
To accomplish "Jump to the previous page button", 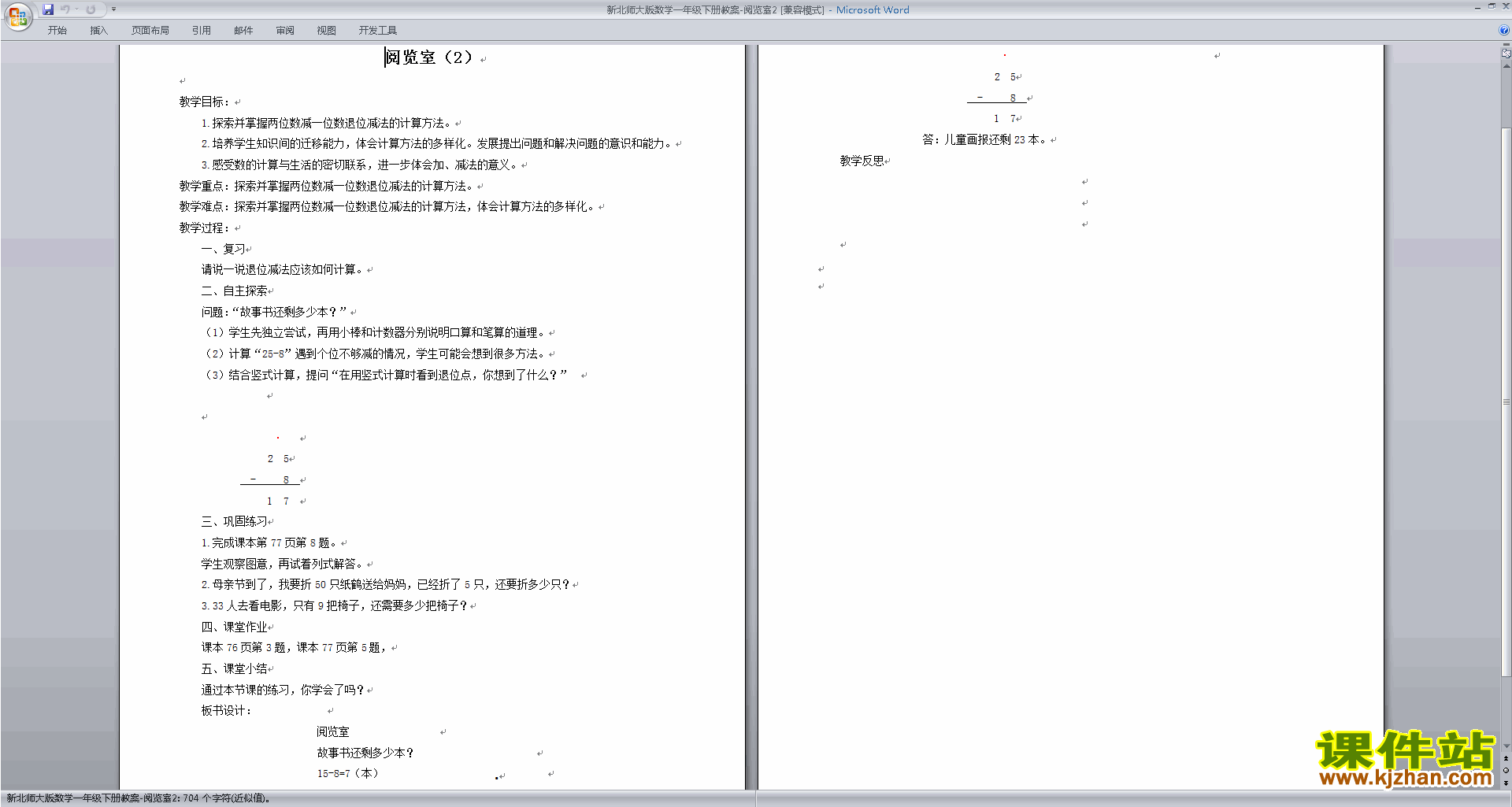I will (1506, 758).
